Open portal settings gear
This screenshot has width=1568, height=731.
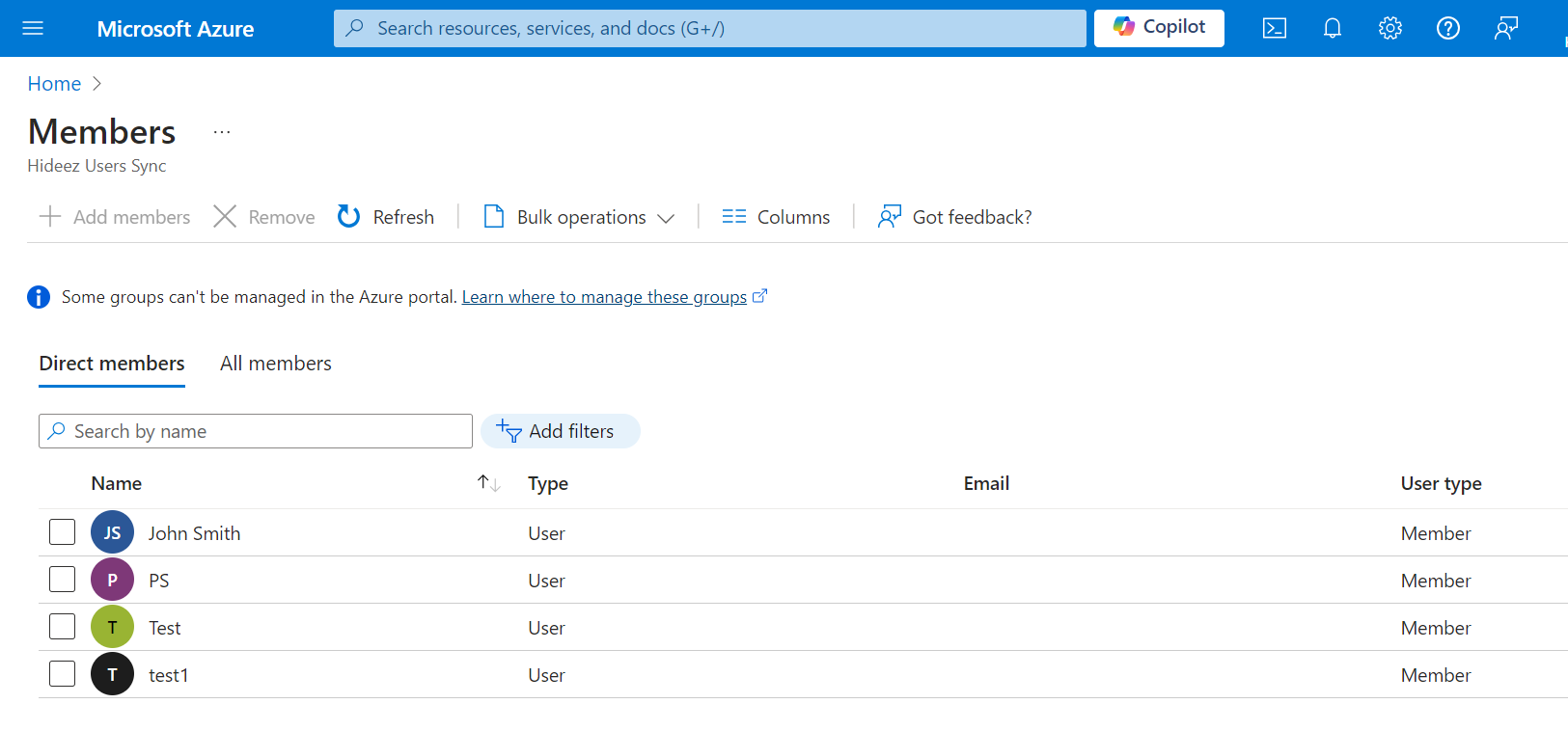(1389, 28)
